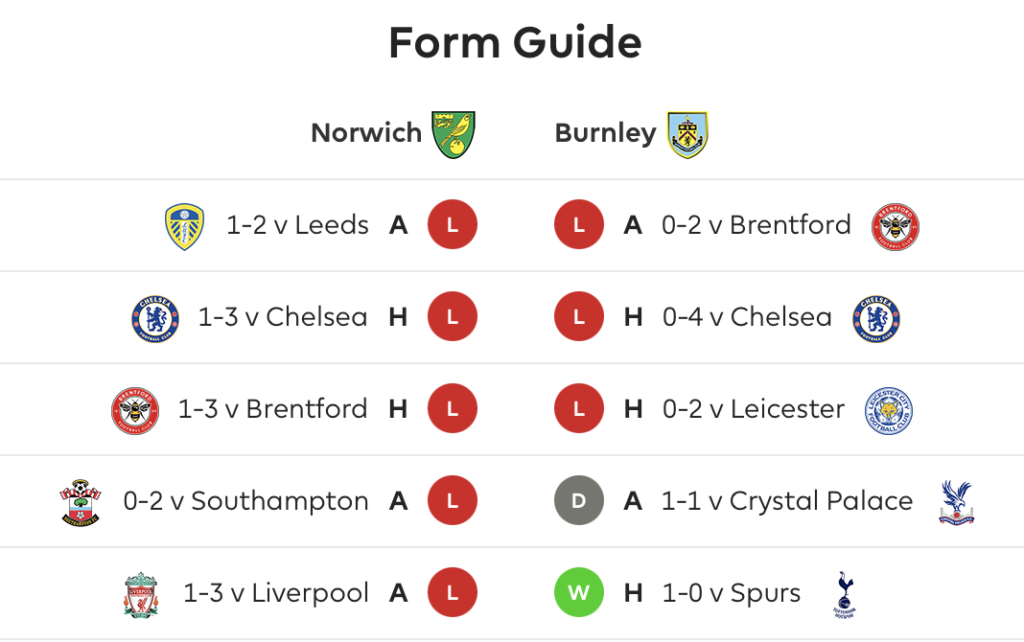Open the Leeds badge in Norwich's form
The height and width of the screenshot is (642, 1024).
click(x=184, y=226)
